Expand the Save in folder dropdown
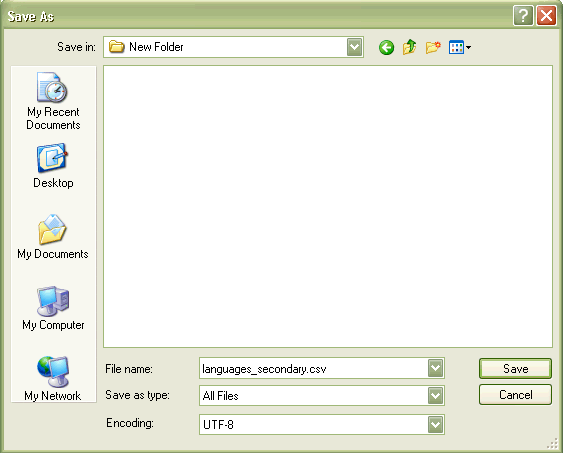This screenshot has width=563, height=453. [354, 47]
